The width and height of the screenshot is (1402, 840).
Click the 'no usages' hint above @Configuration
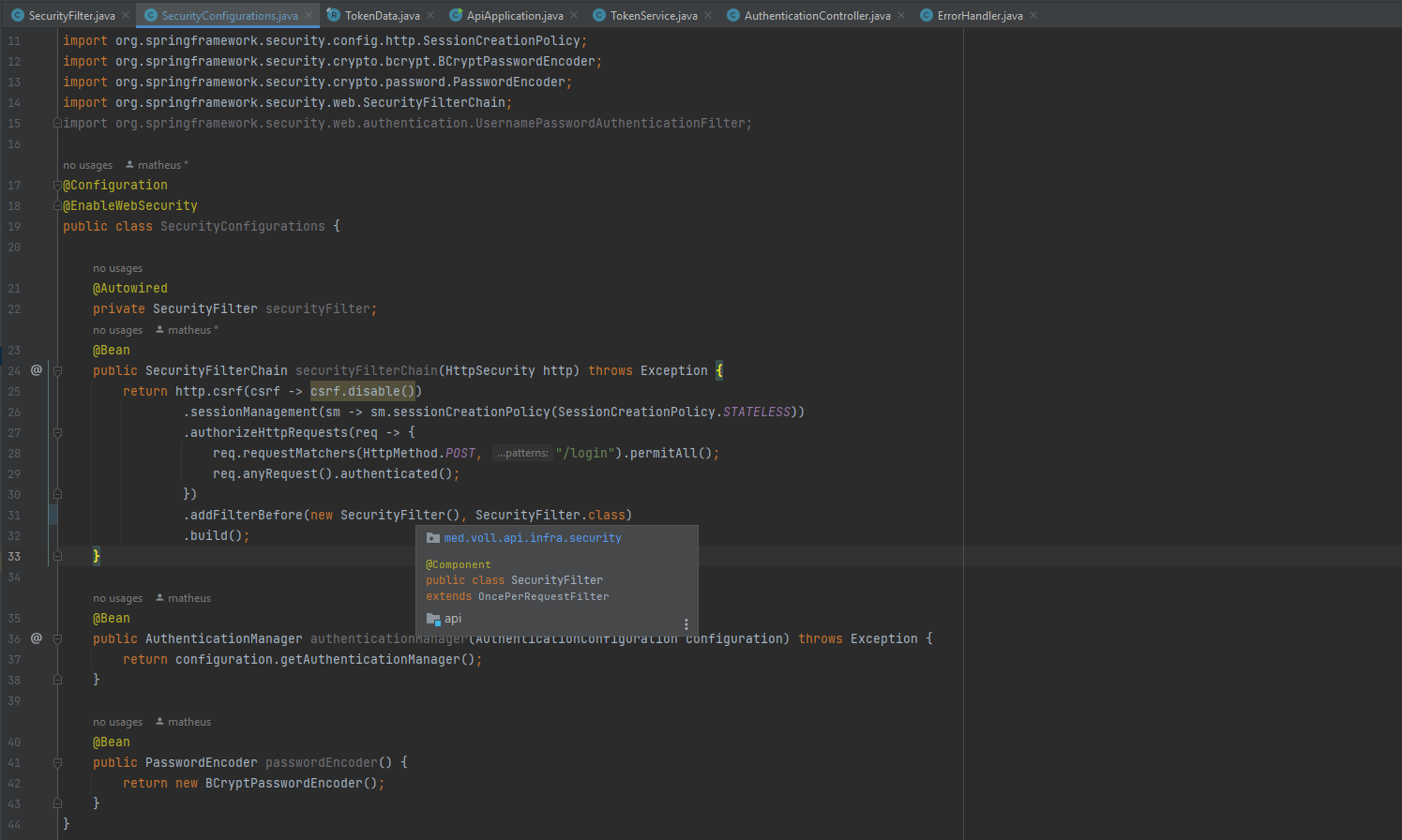point(87,165)
